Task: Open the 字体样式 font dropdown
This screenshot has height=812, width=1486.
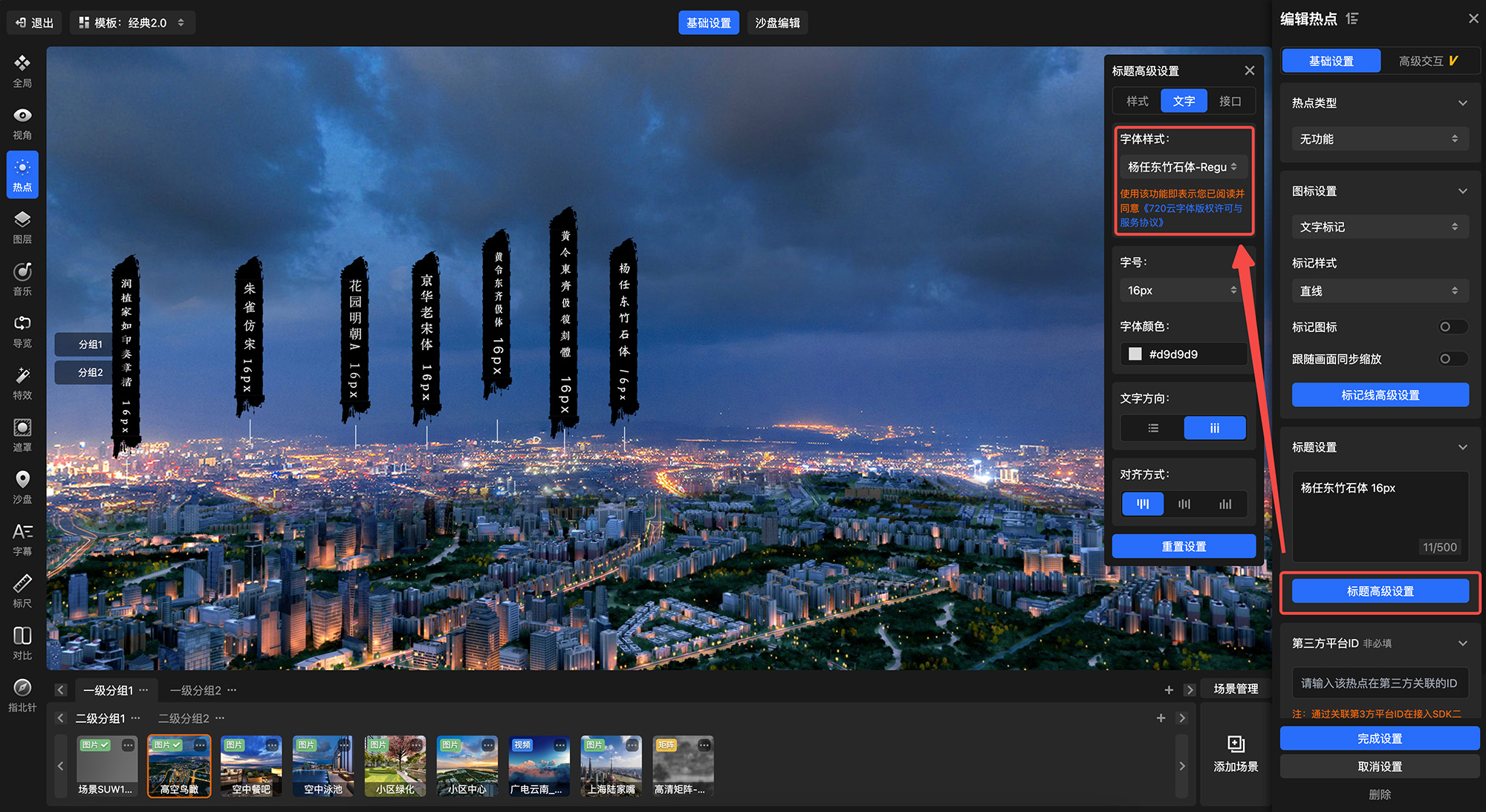Action: 1182,167
